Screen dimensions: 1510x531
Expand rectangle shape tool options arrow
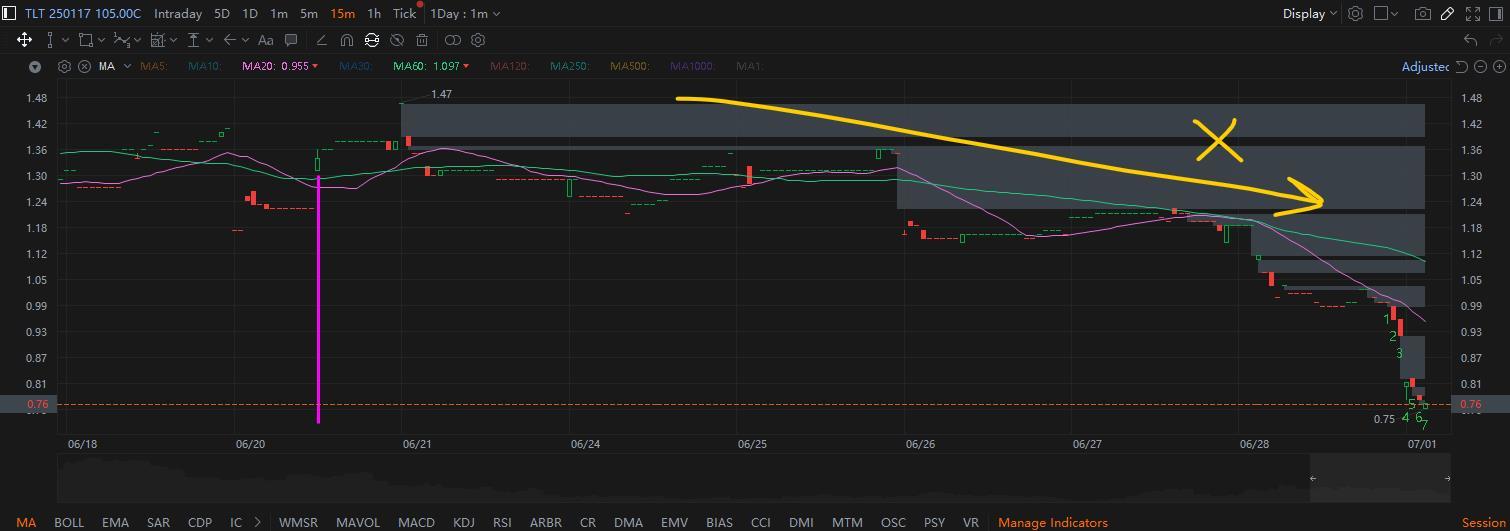coord(102,40)
